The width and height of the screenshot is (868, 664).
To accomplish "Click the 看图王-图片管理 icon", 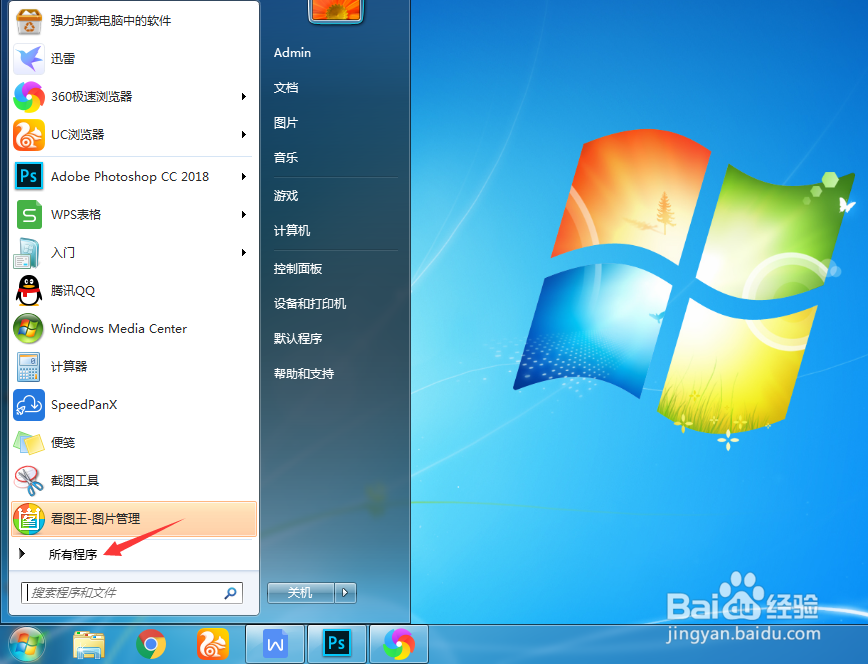I will [x=29, y=519].
